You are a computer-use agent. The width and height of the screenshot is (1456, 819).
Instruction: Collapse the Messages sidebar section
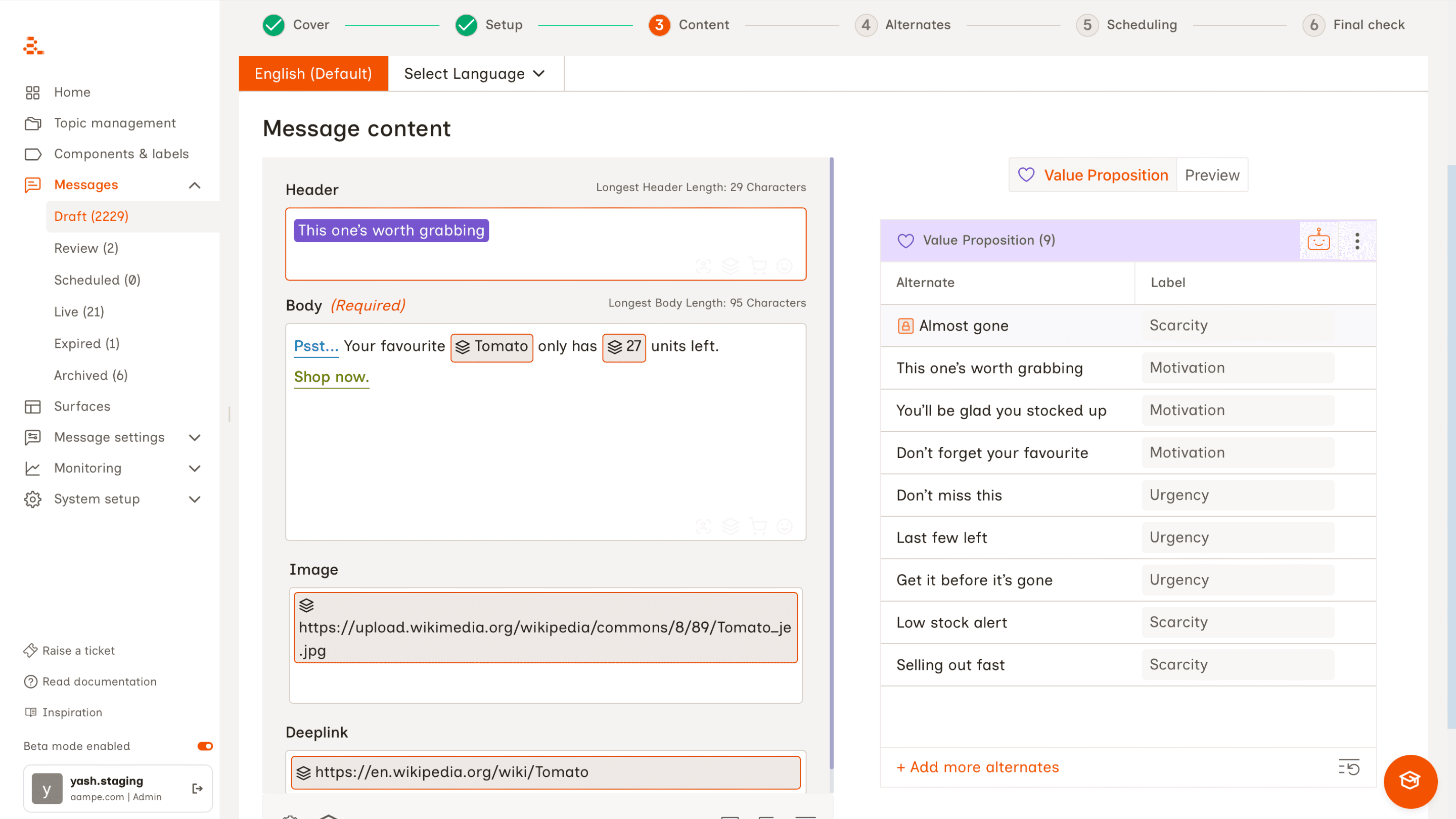[x=195, y=185]
